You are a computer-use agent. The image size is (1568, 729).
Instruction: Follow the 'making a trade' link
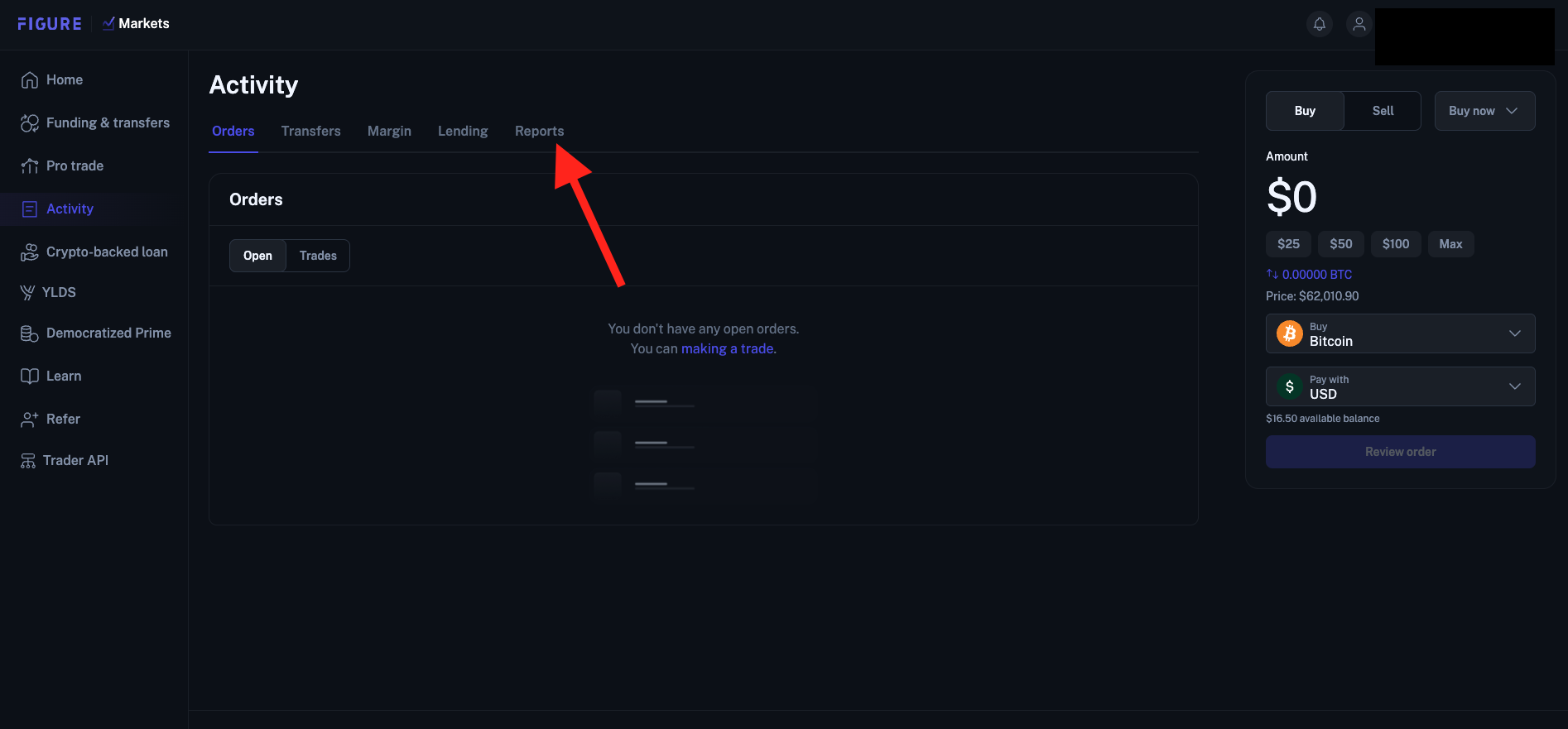(727, 349)
